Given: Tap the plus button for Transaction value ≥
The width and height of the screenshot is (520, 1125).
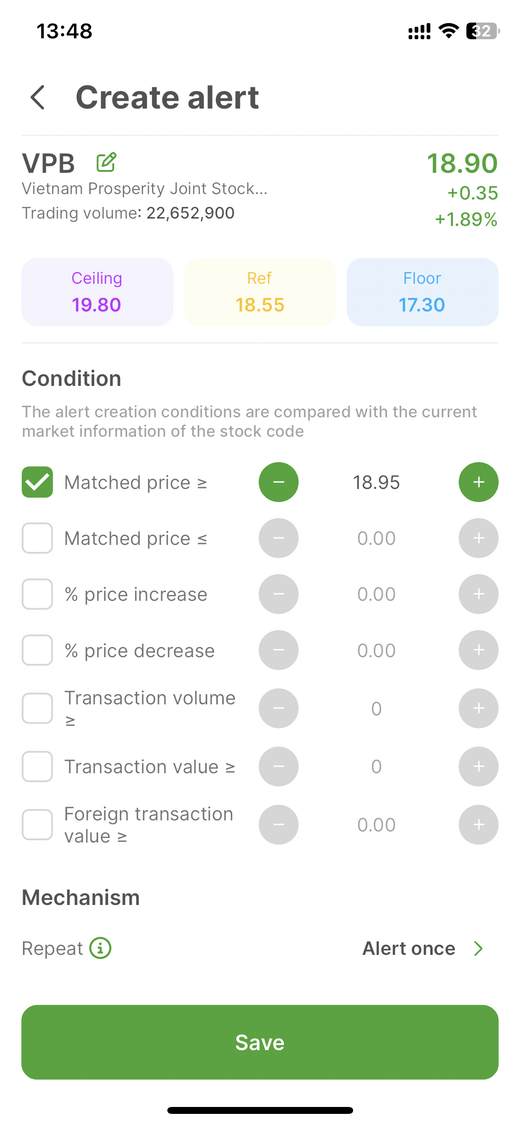Looking at the screenshot, I should click(x=478, y=766).
